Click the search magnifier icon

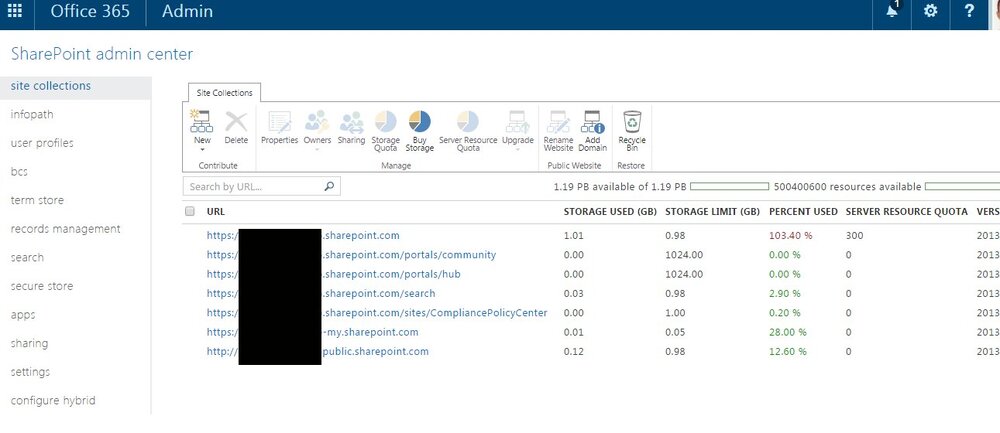pyautogui.click(x=329, y=186)
